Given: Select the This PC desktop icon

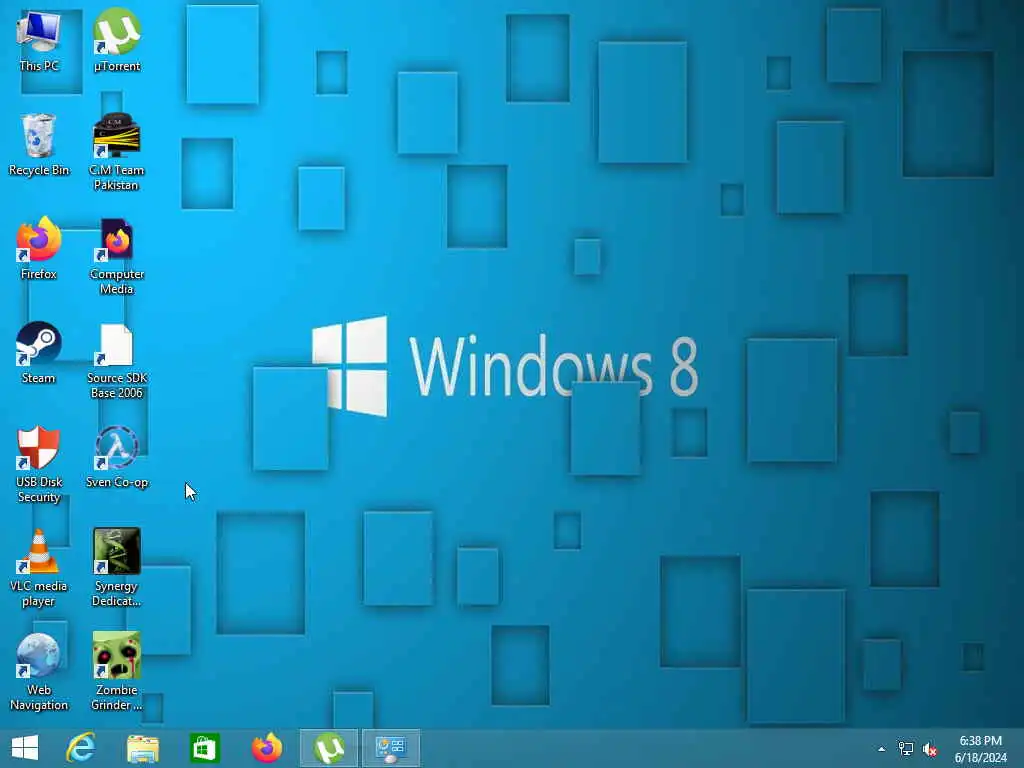Looking at the screenshot, I should pyautogui.click(x=39, y=41).
